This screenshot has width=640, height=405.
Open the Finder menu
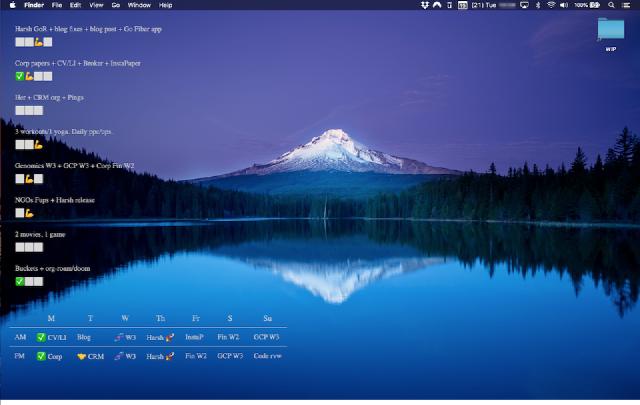(34, 5)
